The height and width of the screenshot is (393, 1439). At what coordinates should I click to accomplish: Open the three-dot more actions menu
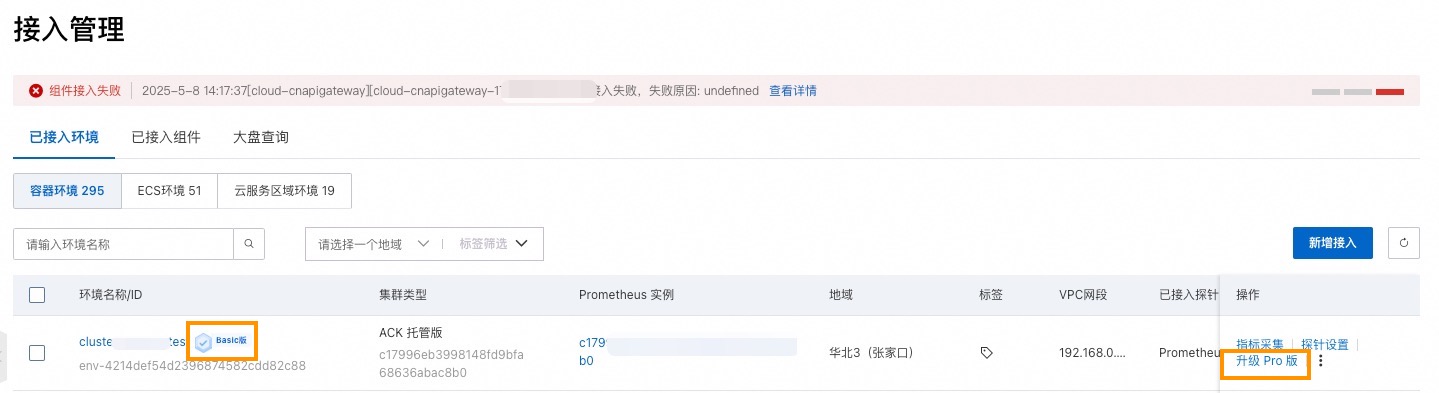coord(1321,361)
